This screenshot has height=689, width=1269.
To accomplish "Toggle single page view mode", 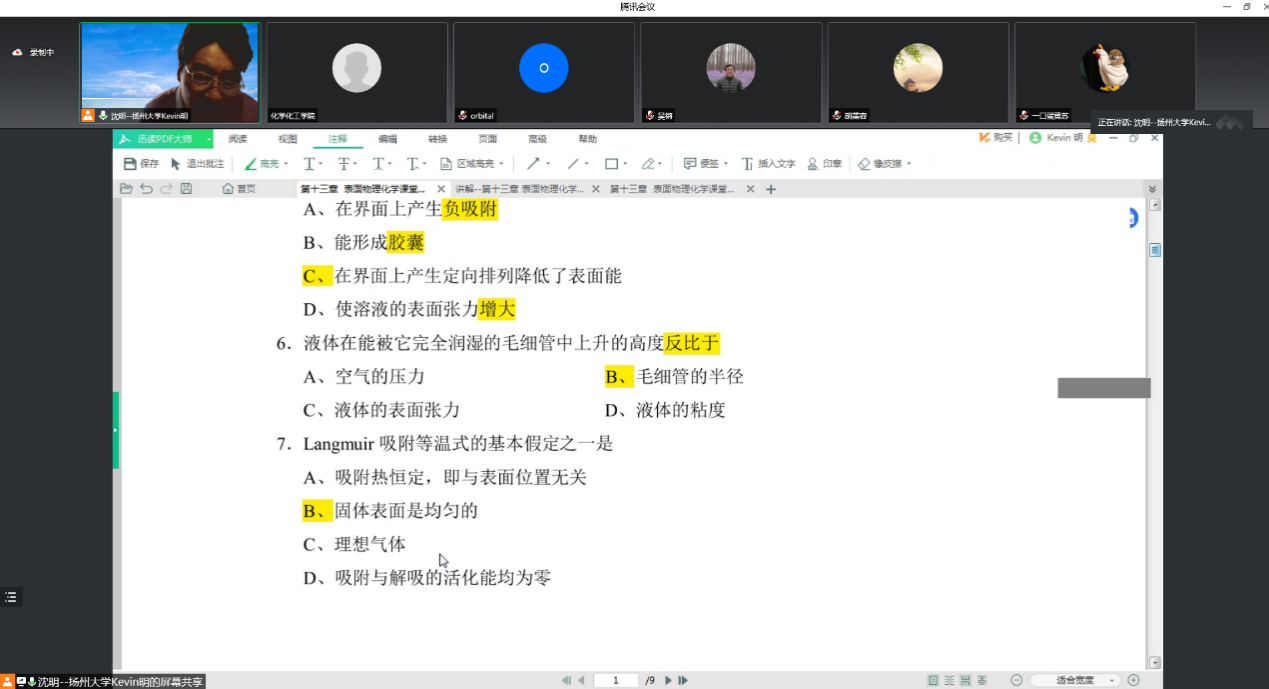I will (933, 680).
